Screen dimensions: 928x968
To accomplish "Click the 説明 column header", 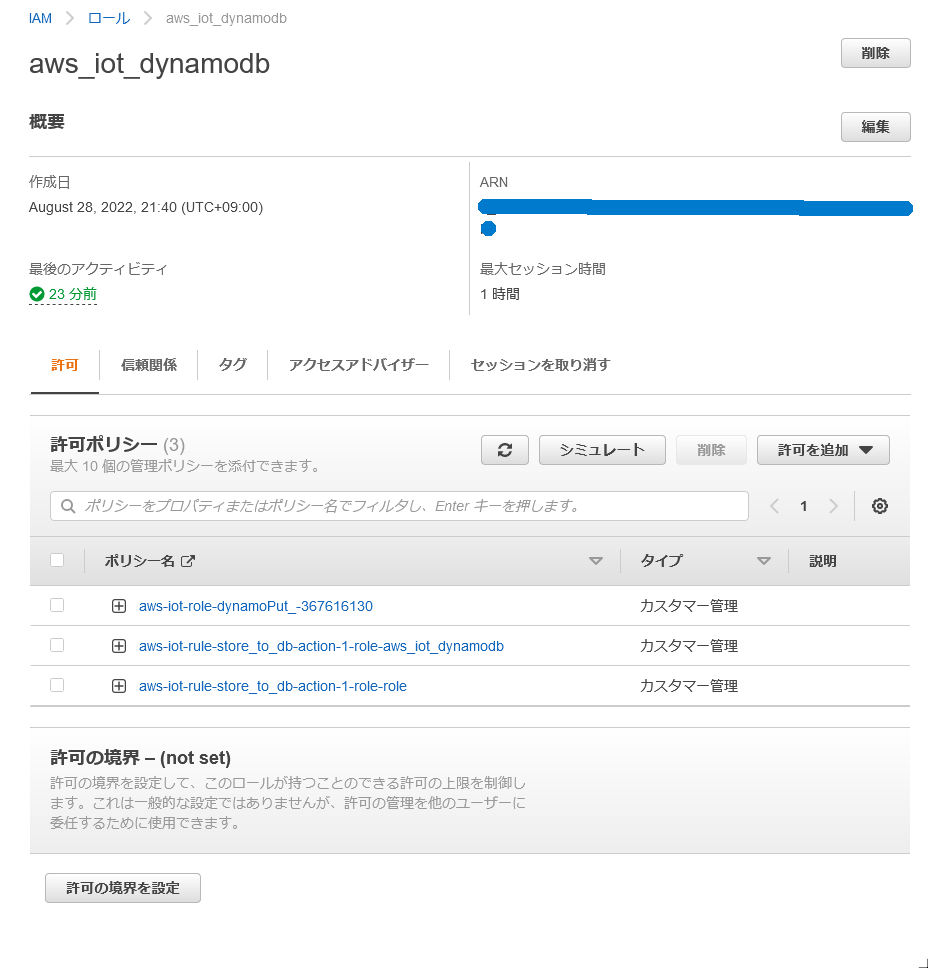I will [x=823, y=561].
